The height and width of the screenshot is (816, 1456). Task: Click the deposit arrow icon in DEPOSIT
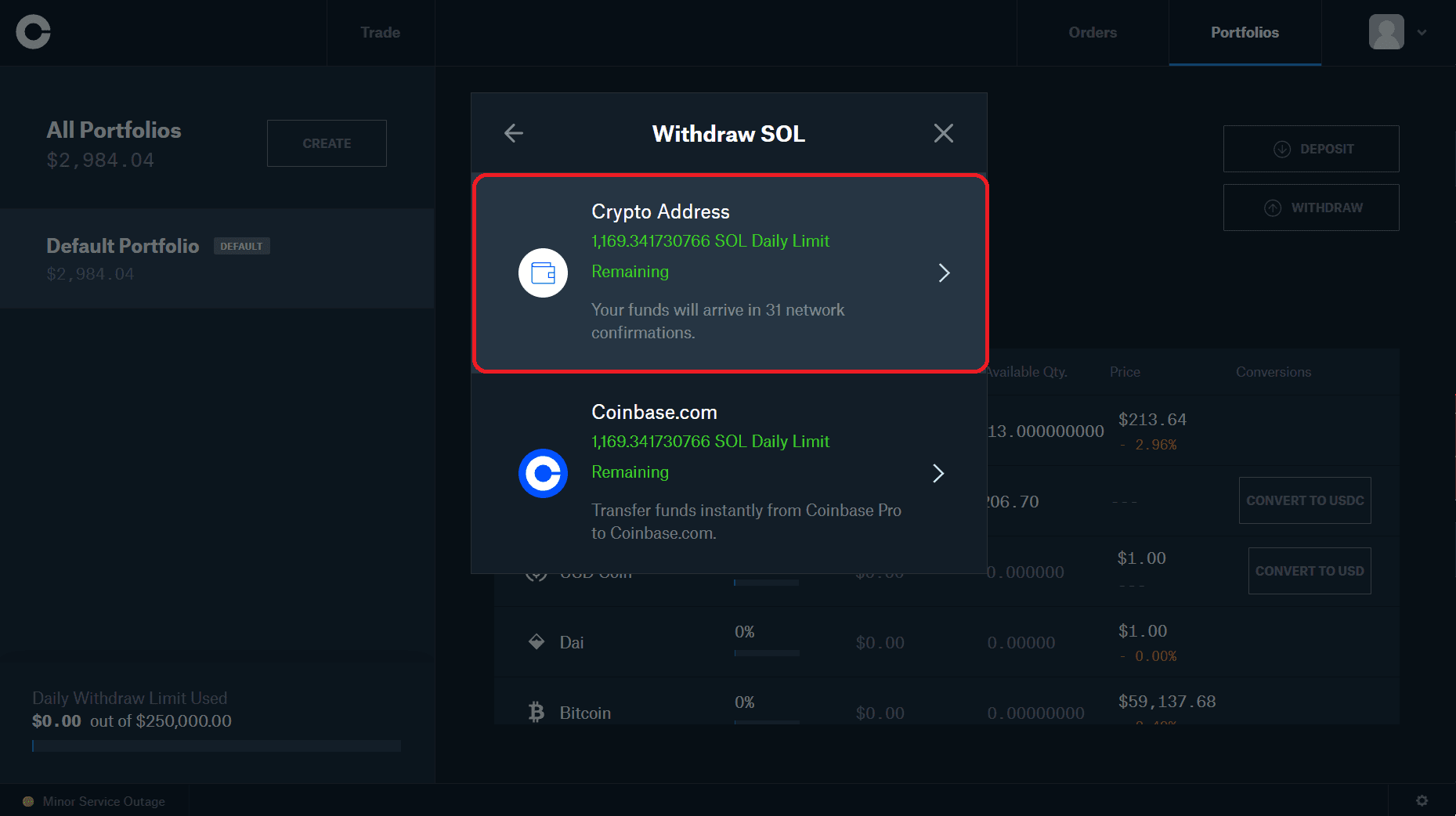1282,149
